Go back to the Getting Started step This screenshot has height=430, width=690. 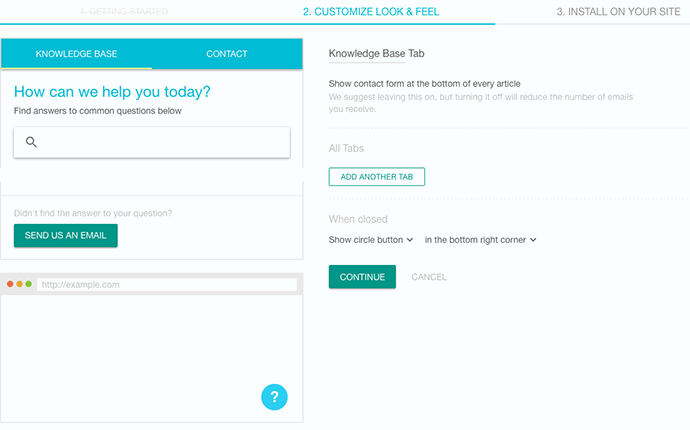tap(124, 11)
